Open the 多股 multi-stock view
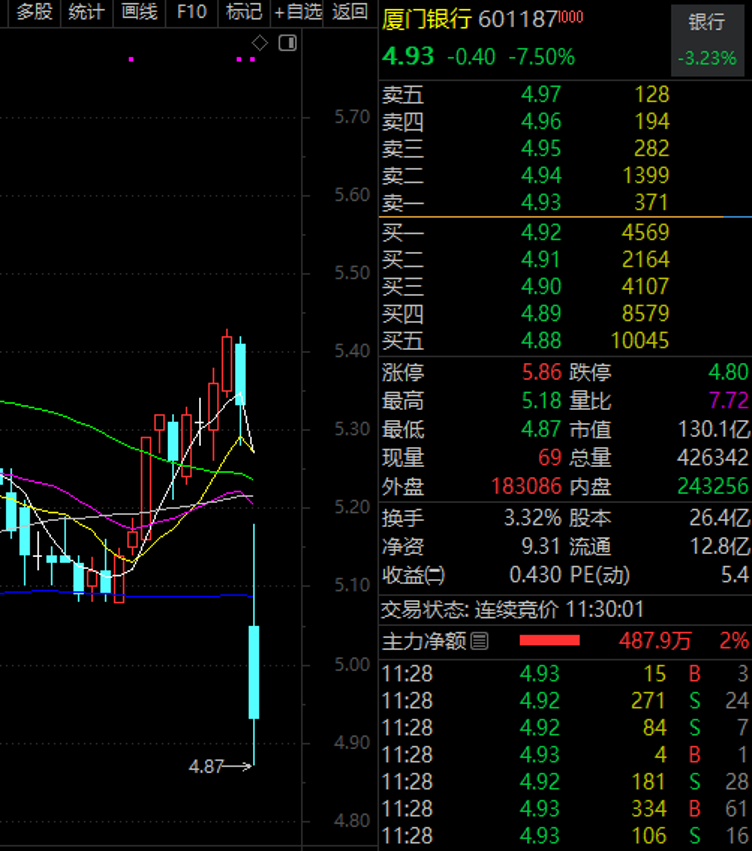The height and width of the screenshot is (852, 752). (x=34, y=12)
